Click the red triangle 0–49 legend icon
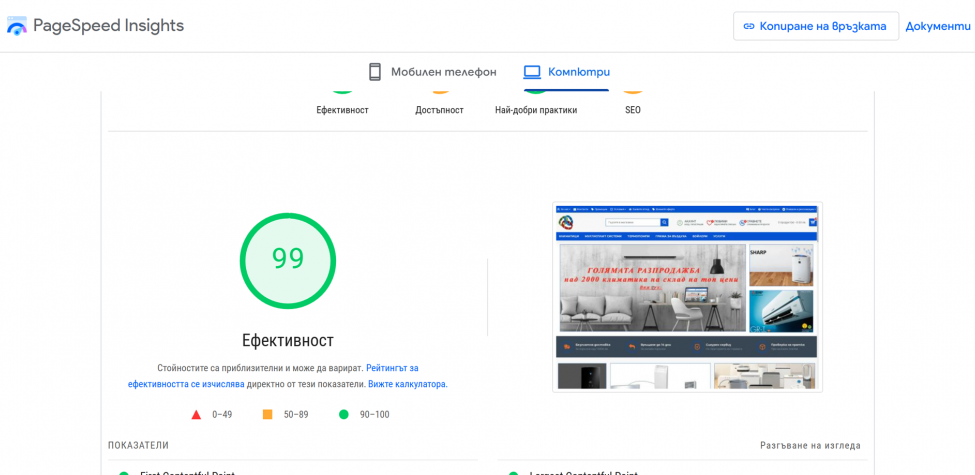This screenshot has width=975, height=475. pos(196,415)
